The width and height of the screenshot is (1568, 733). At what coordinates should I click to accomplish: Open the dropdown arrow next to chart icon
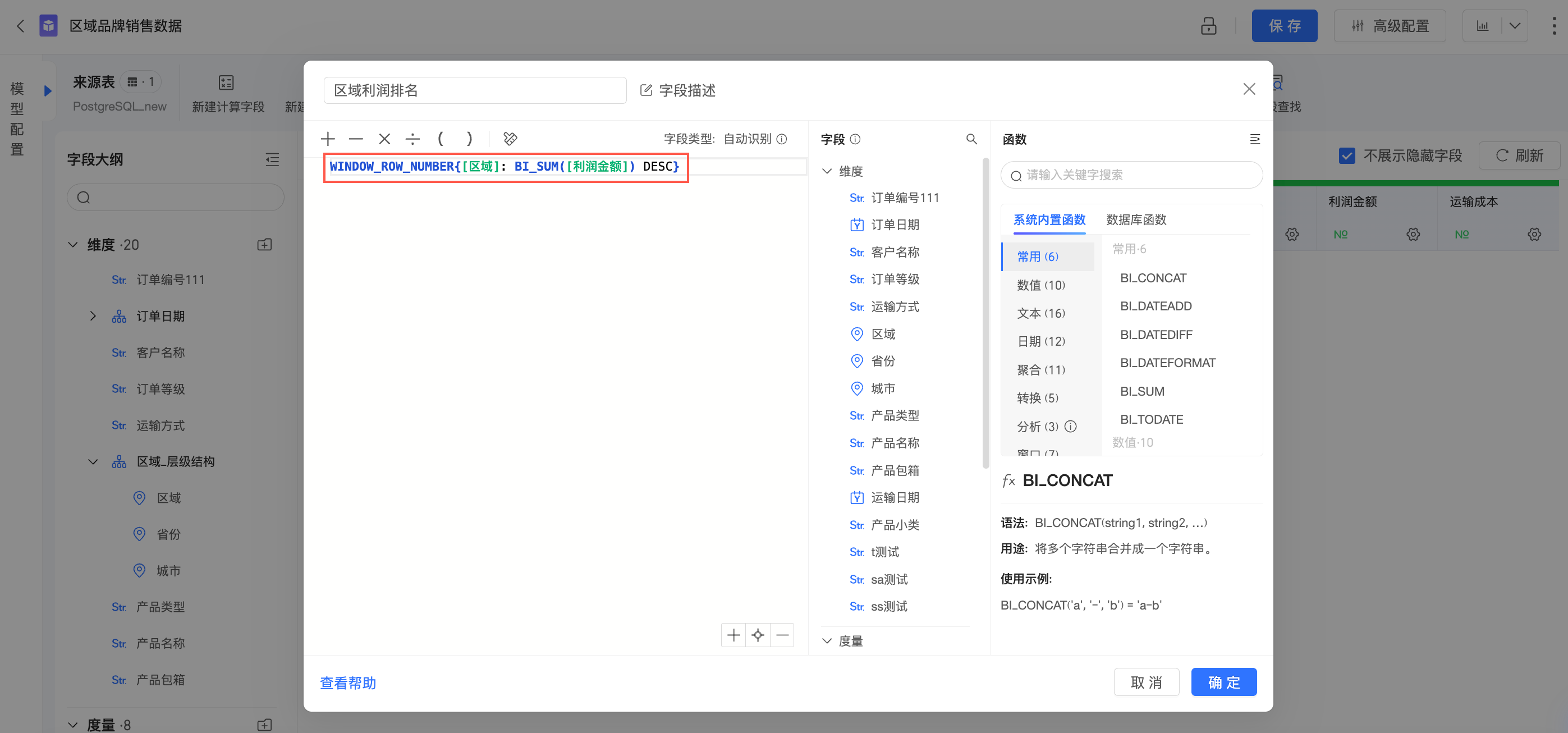pyautogui.click(x=1515, y=26)
